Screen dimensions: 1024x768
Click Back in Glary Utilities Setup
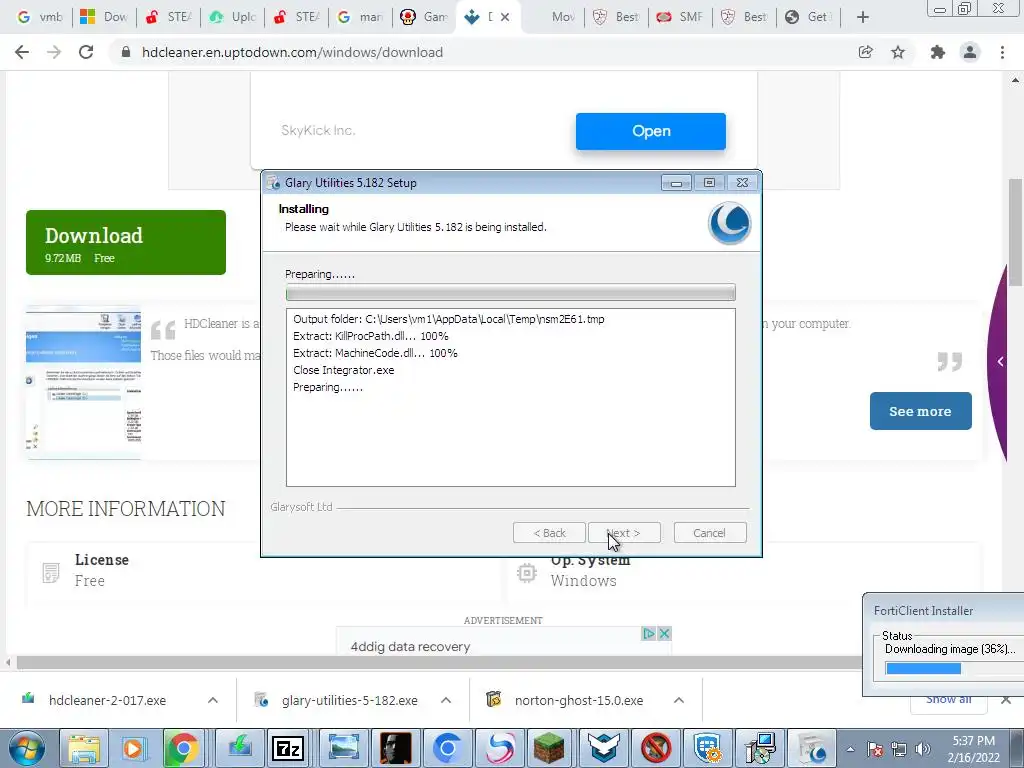549,533
